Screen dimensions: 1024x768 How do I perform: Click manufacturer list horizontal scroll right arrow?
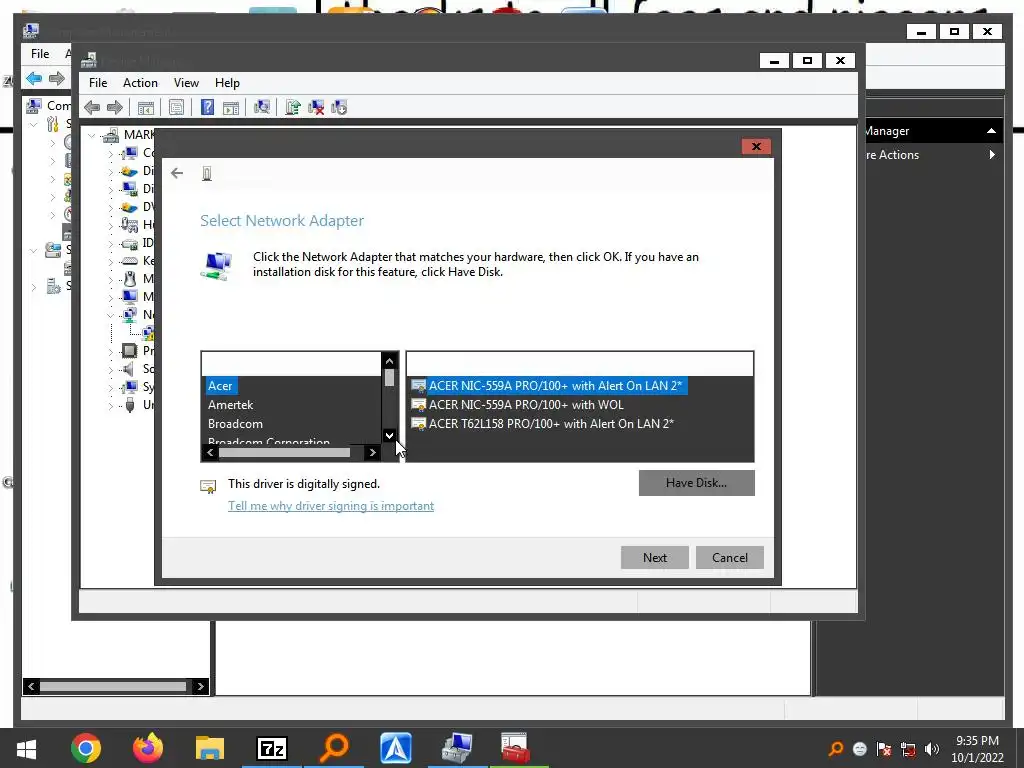click(x=372, y=453)
